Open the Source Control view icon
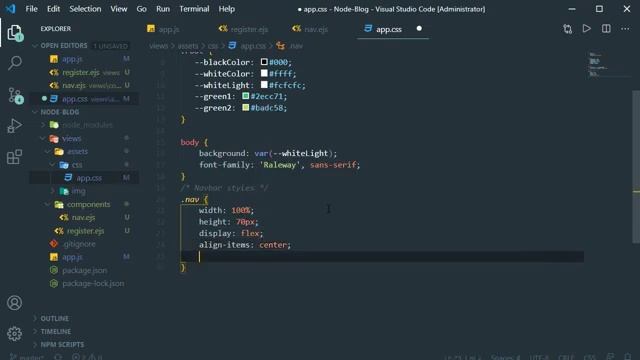This screenshot has width=640, height=360. (16, 96)
